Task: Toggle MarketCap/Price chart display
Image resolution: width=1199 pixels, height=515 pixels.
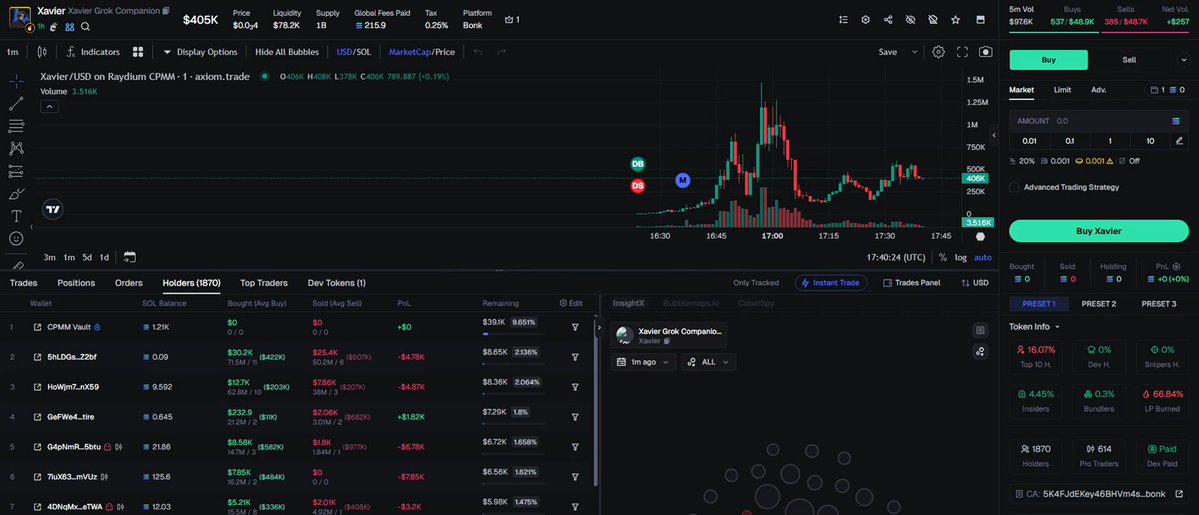Action: pos(421,52)
